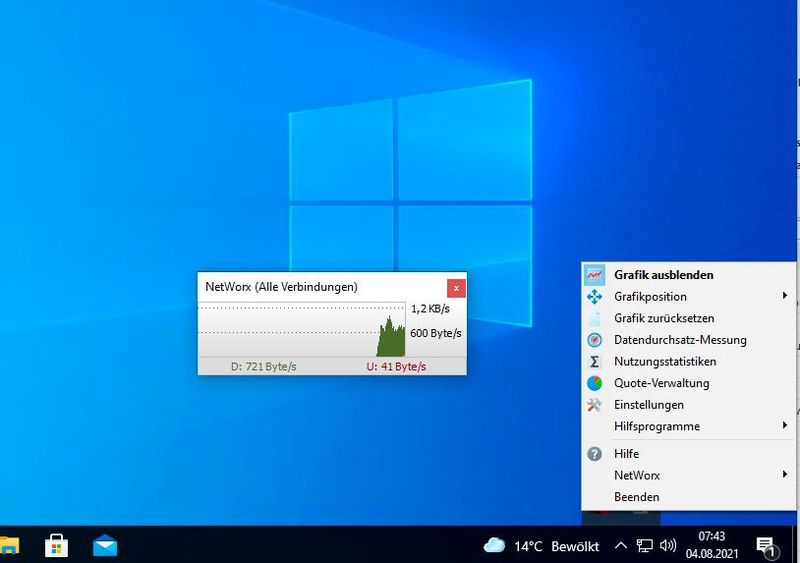Click the pie chart icon for Quote-Verwaltung
Screen dimensions: 800x563
click(594, 383)
